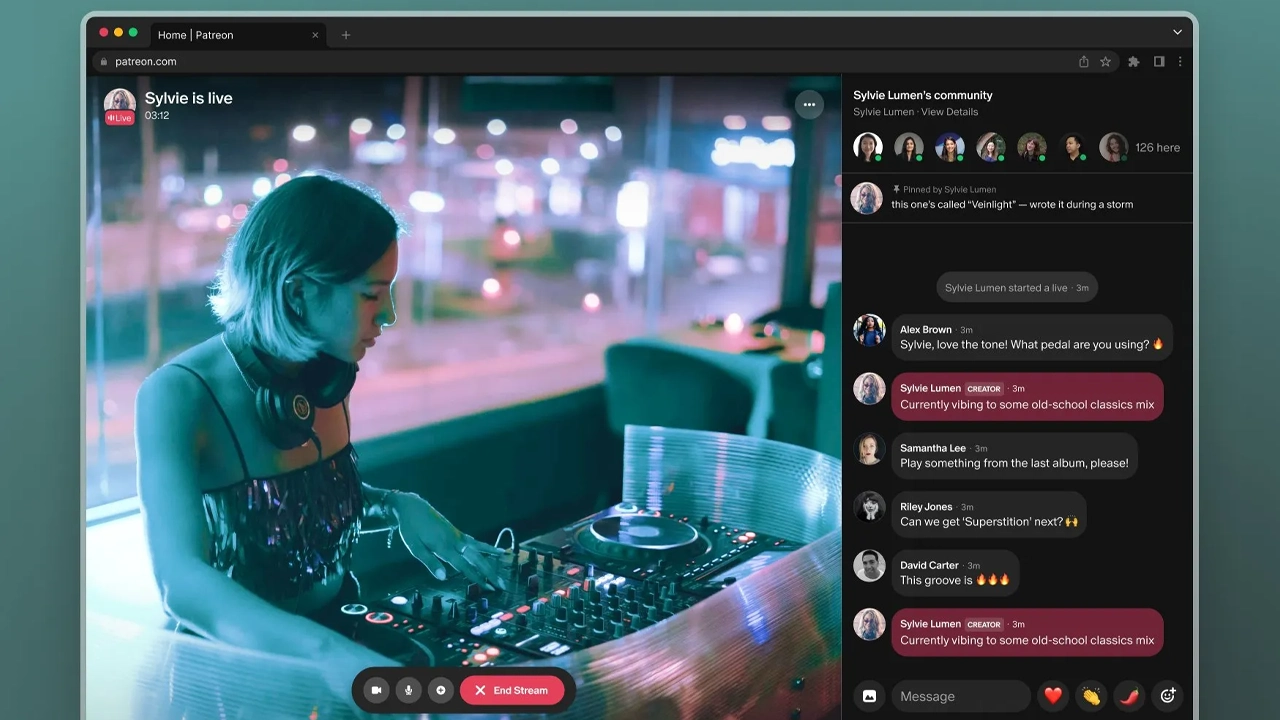This screenshot has height=720, width=1280.
Task: Click the 126 here viewer count
Action: coord(1157,147)
